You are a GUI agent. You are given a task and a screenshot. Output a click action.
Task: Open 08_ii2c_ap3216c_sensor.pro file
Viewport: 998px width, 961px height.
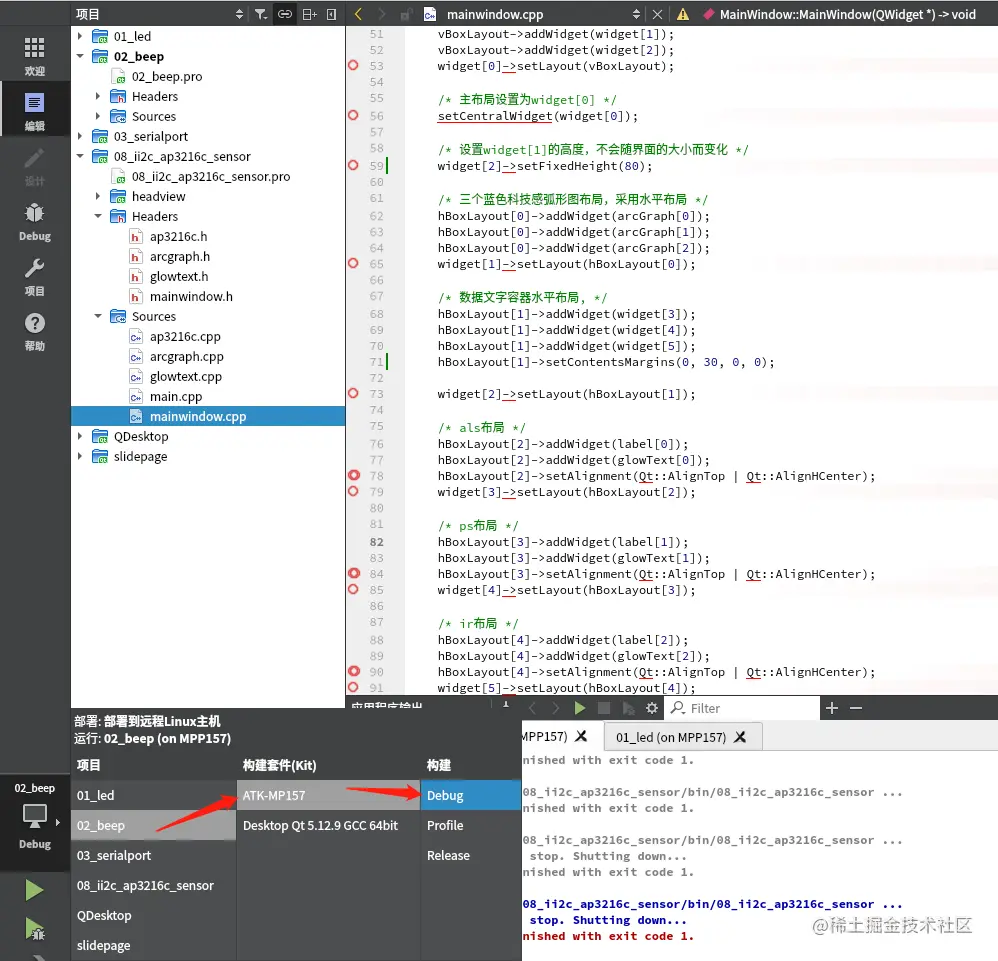pyautogui.click(x=211, y=176)
